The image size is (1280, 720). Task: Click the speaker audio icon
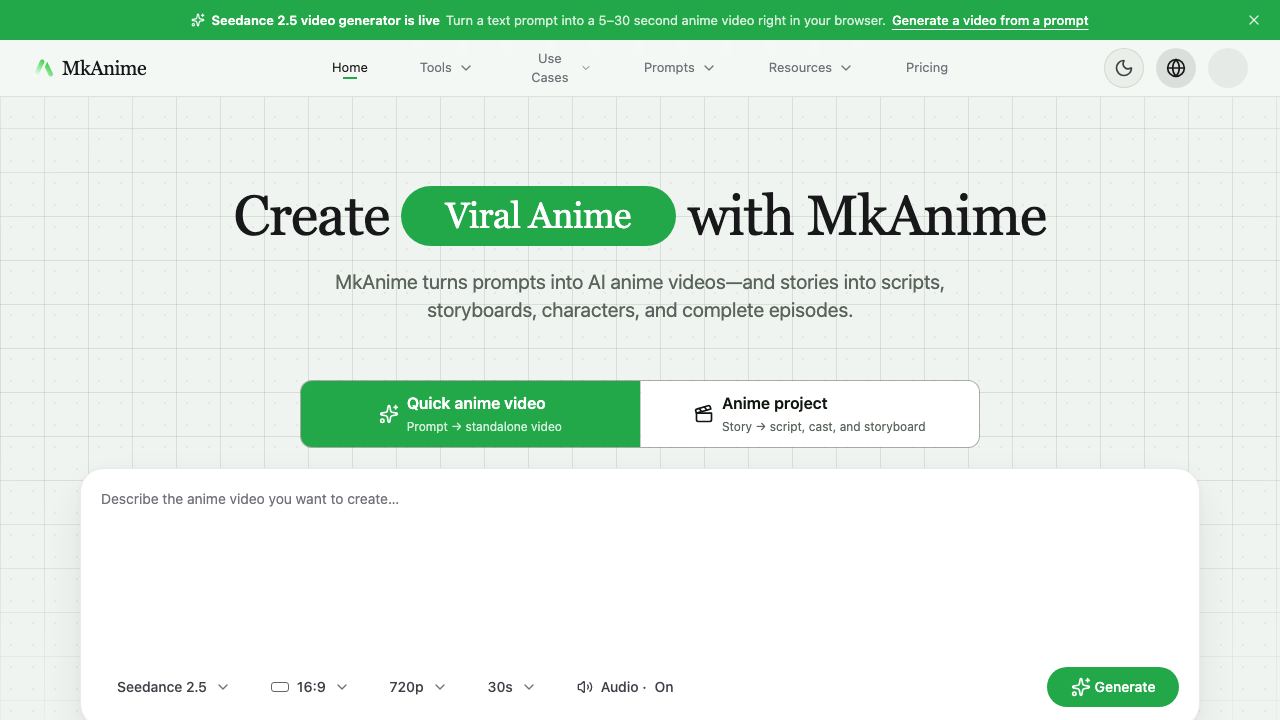pos(585,687)
